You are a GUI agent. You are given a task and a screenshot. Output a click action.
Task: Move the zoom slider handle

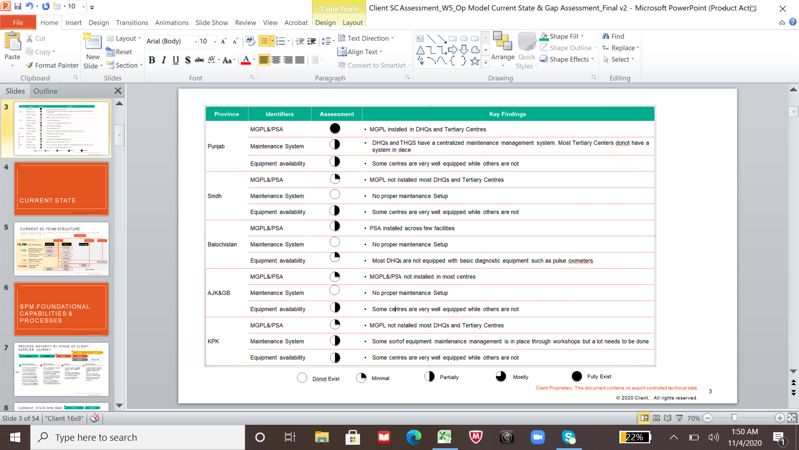tap(734, 418)
